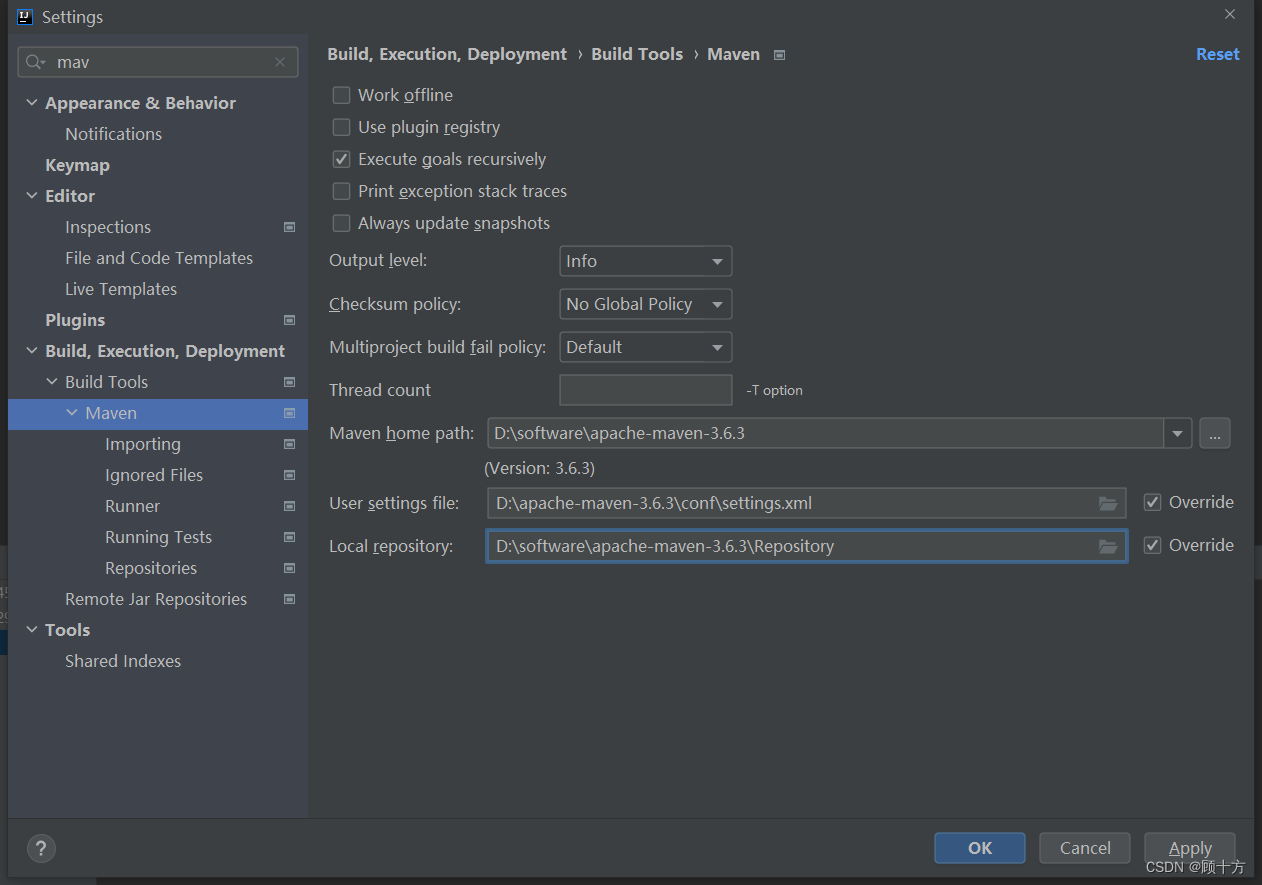The width and height of the screenshot is (1262, 885).
Task: Toggle Override for User settings file
Action: pyautogui.click(x=1153, y=502)
